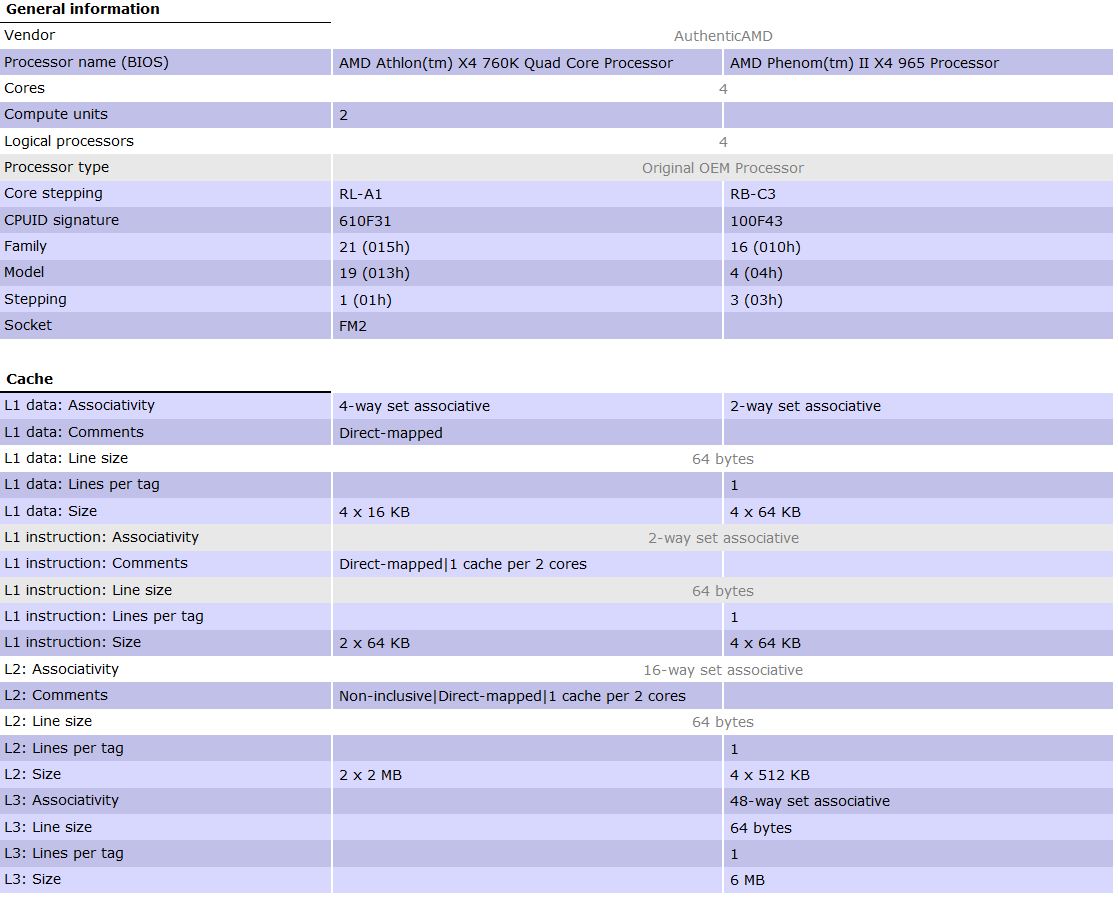Click the '19 (013h)' model value
The width and height of the screenshot is (1118, 898).
point(374,273)
